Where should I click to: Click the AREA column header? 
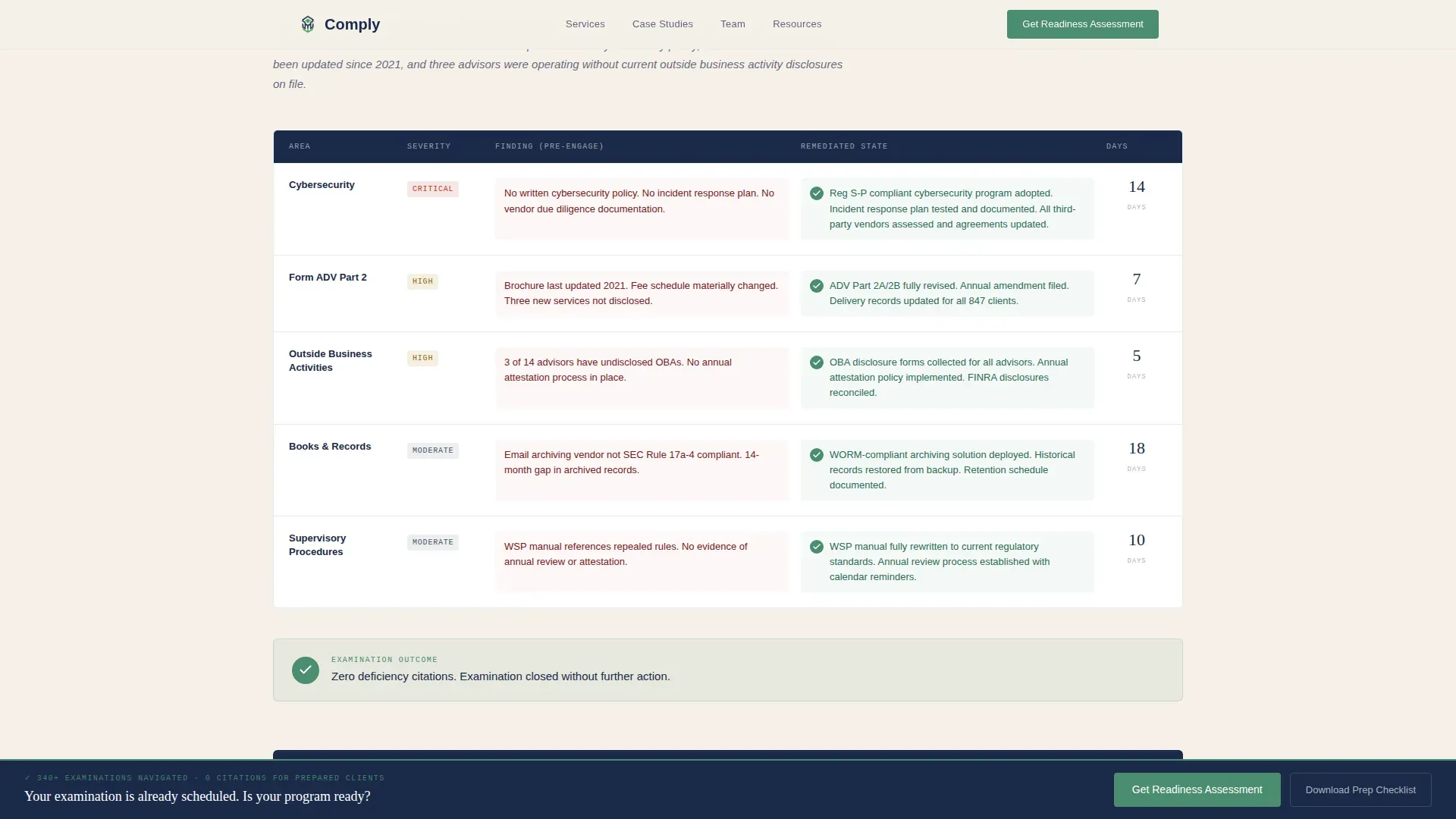point(300,146)
